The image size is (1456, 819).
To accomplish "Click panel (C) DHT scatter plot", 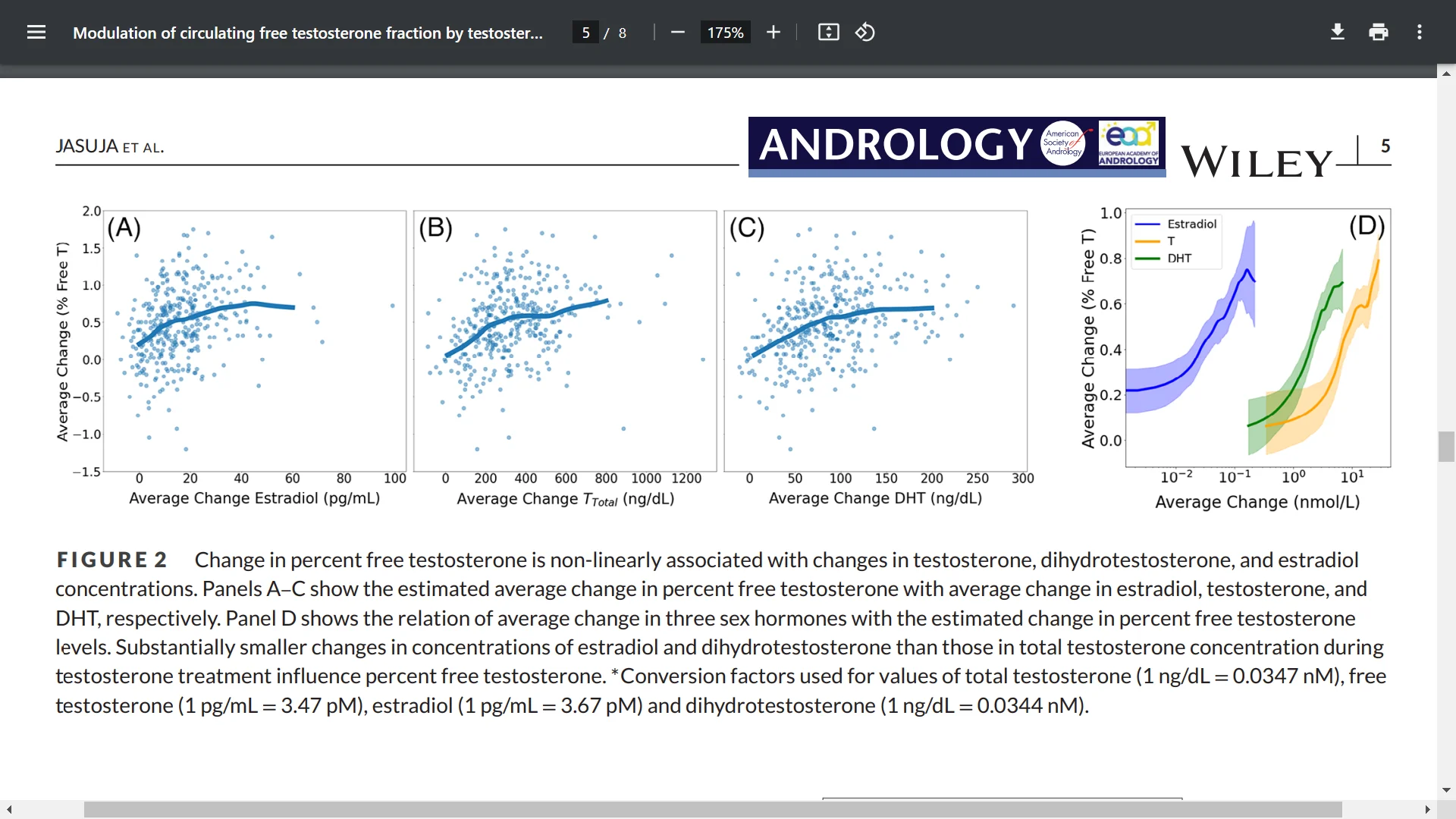I will [876, 340].
